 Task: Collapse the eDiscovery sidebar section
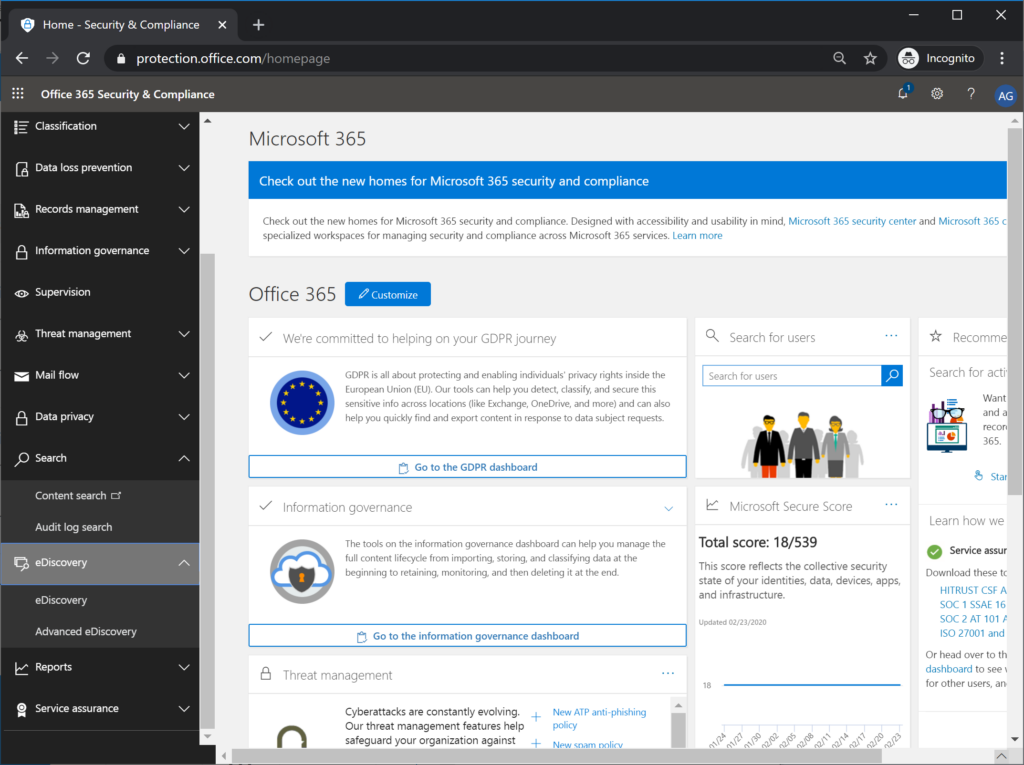(x=183, y=563)
